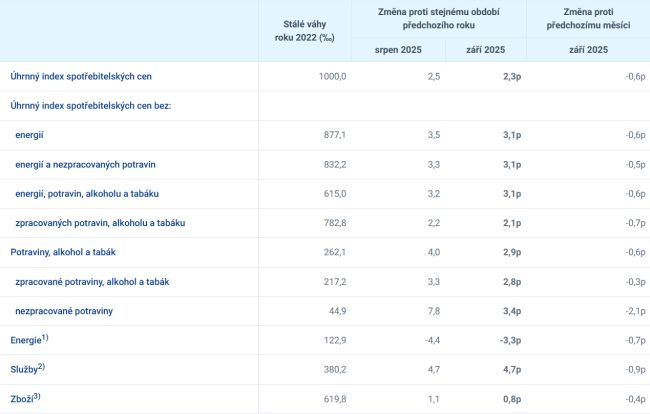
Task: Select the "Změna proti předchozímu měsíci" header
Action: click(588, 17)
